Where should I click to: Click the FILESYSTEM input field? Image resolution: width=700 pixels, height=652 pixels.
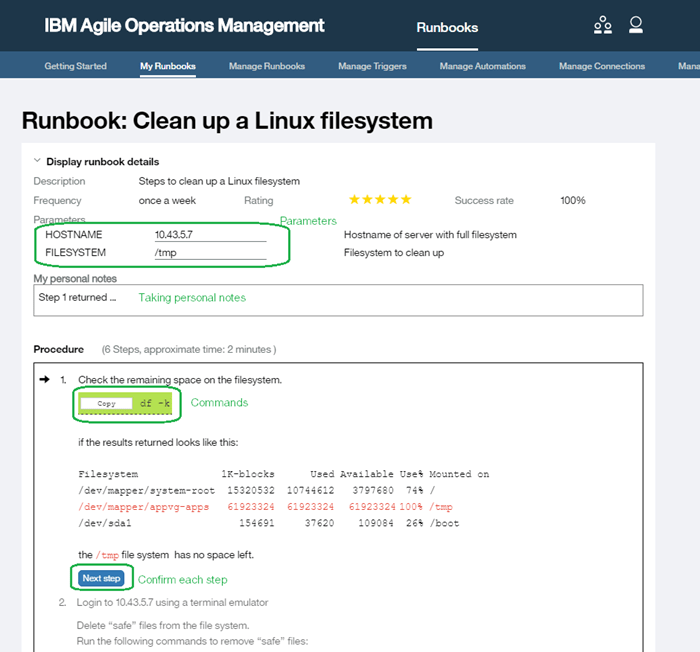tap(210, 253)
